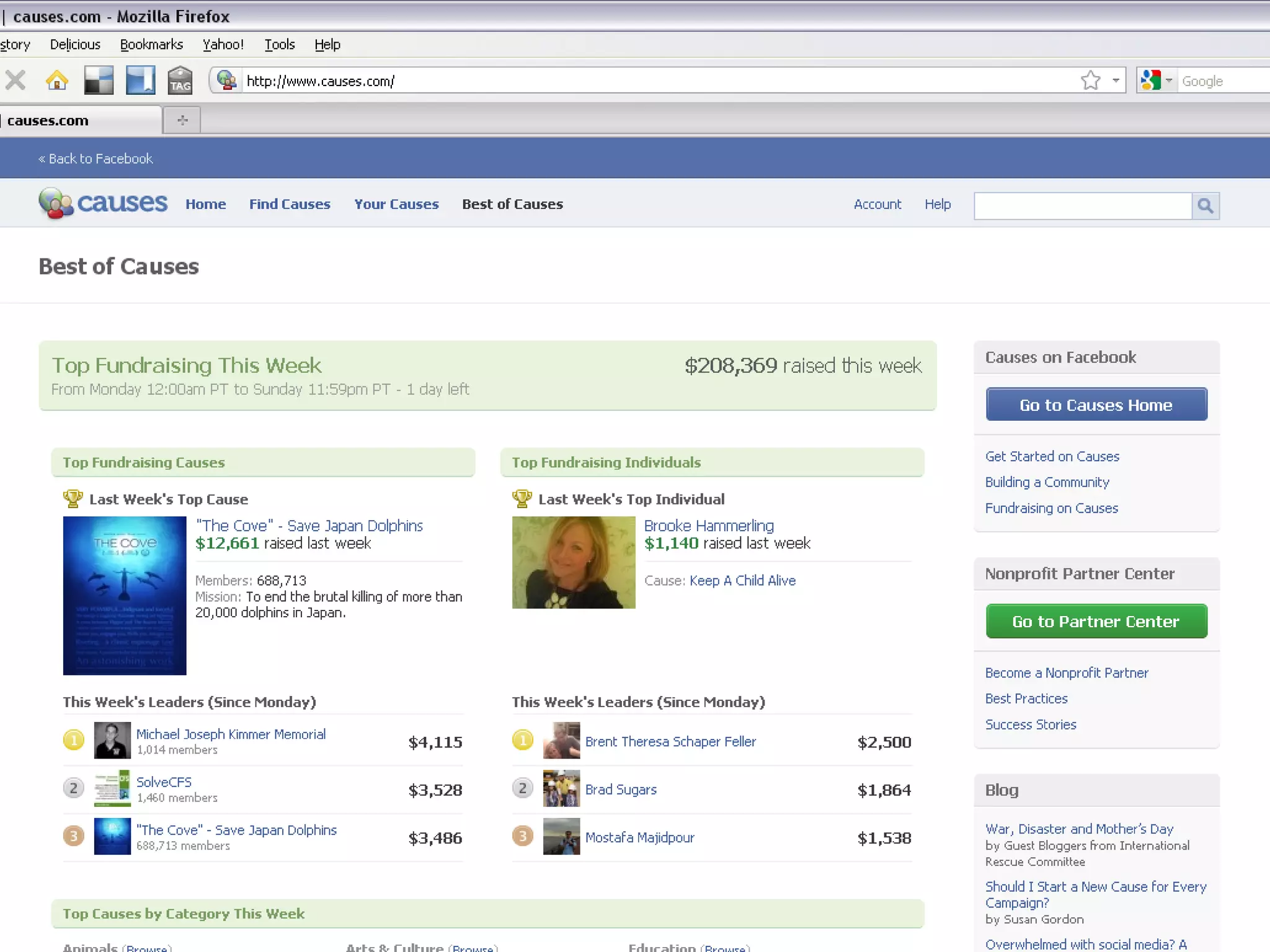Screen dimensions: 1270x952
Task: Click Go to Partner Center button
Action: [1096, 621]
